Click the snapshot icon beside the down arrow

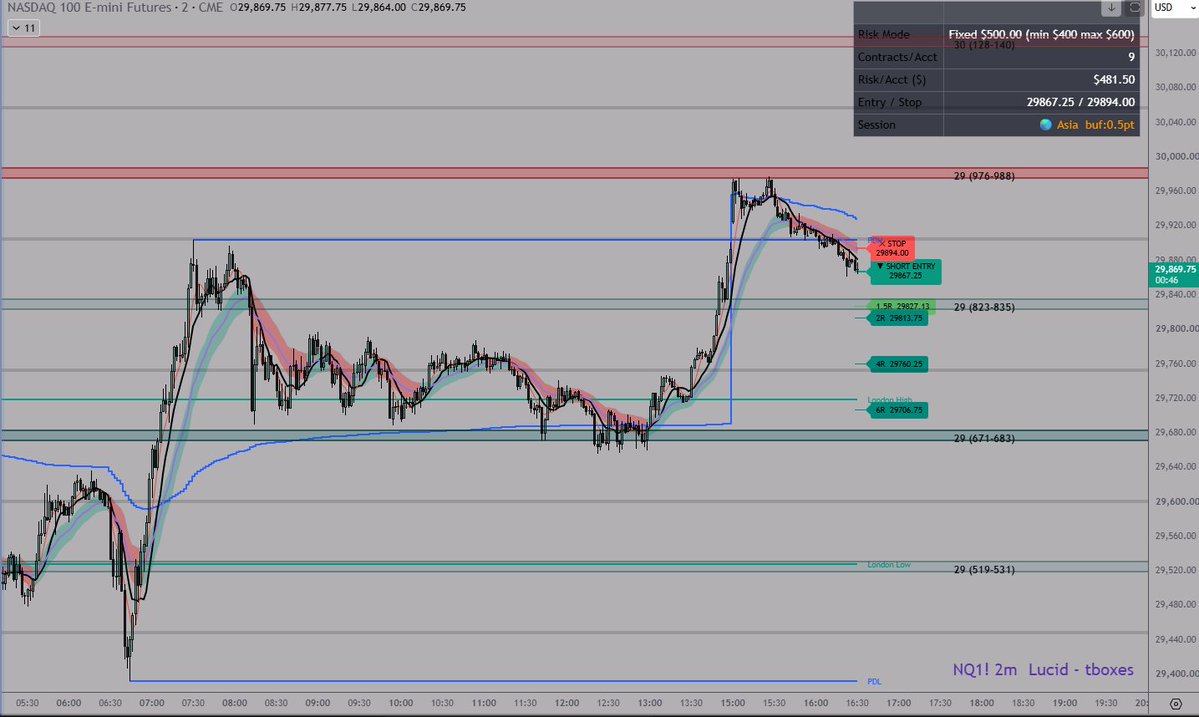[x=1134, y=8]
